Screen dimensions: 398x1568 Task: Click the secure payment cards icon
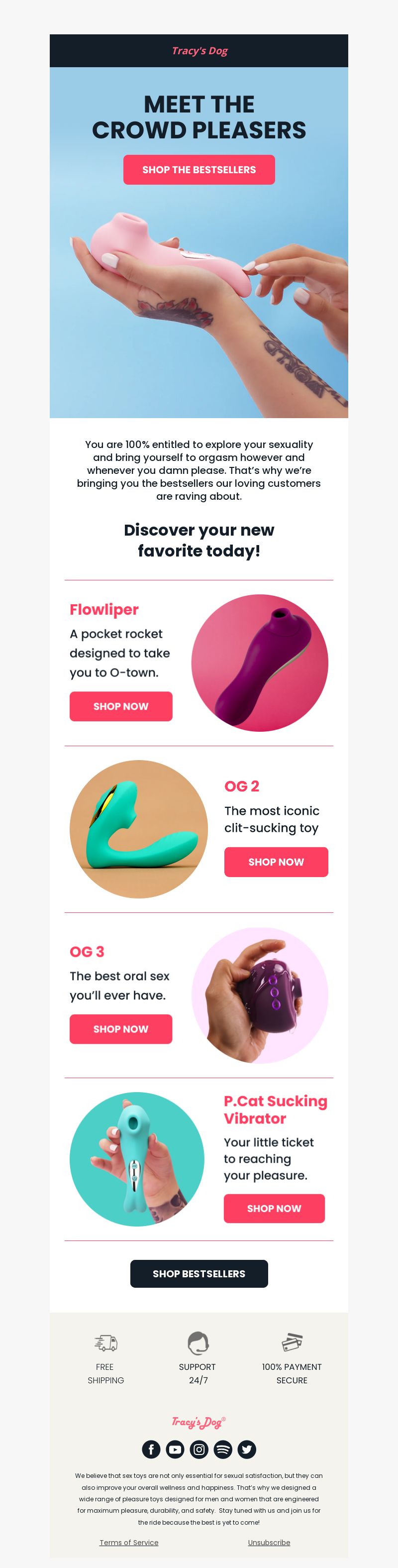292,1342
